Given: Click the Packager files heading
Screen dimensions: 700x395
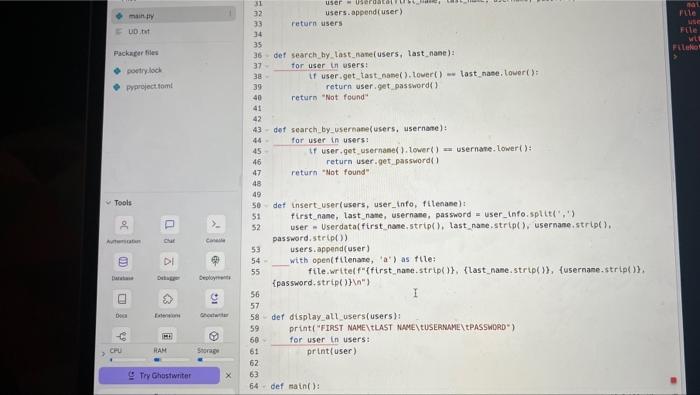Looking at the screenshot, I should pyautogui.click(x=136, y=53).
